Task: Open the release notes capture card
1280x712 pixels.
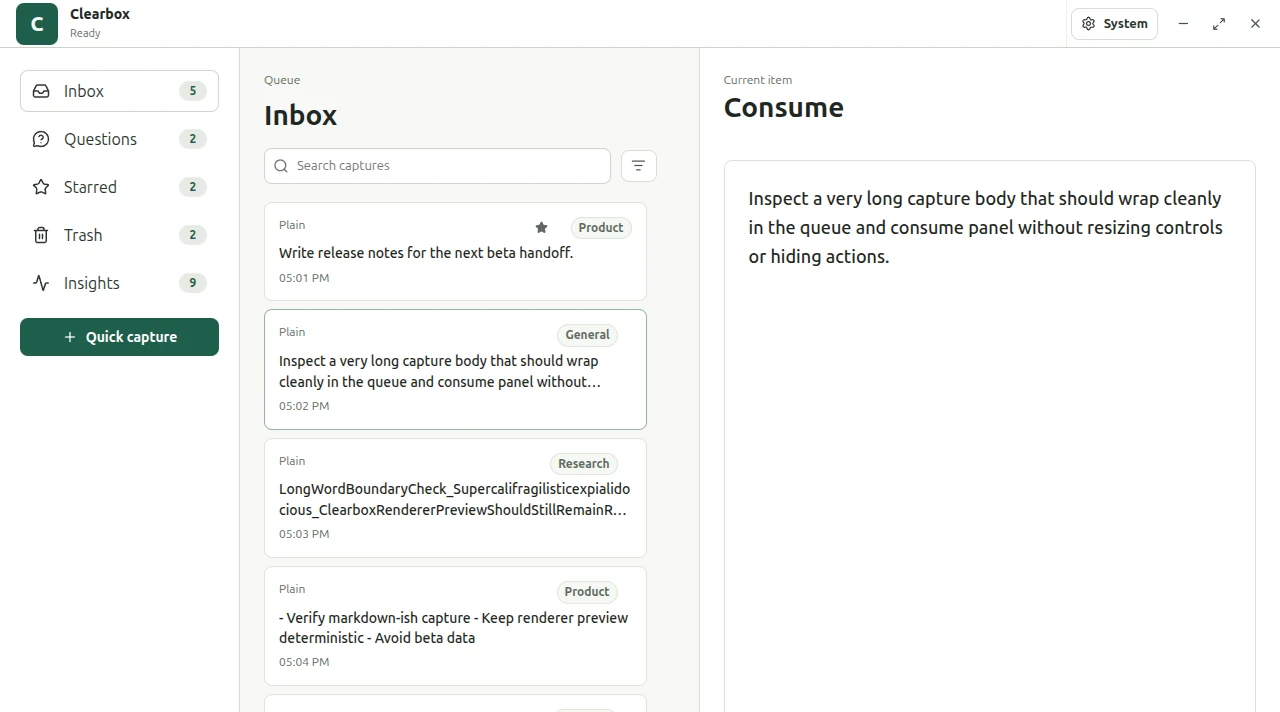Action: click(455, 252)
